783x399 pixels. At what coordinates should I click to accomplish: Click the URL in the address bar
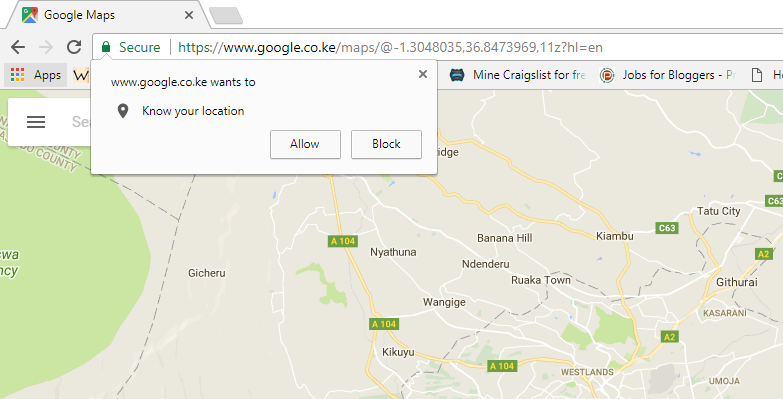click(x=390, y=47)
